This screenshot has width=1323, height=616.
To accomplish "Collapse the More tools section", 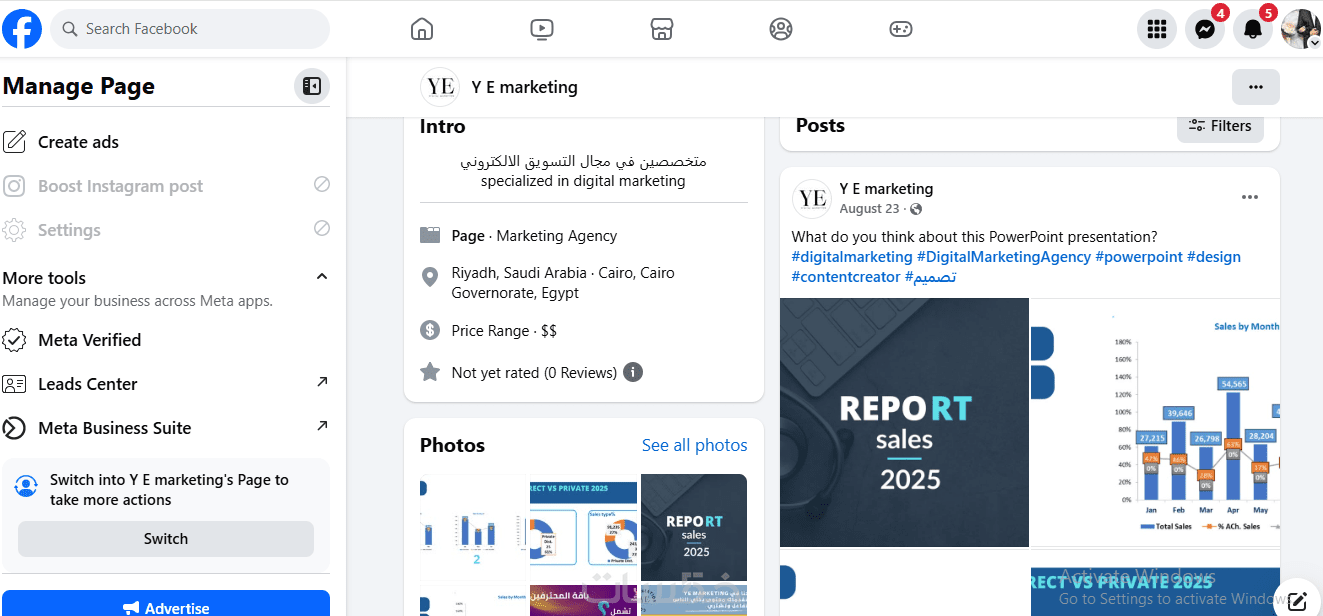I will [322, 276].
